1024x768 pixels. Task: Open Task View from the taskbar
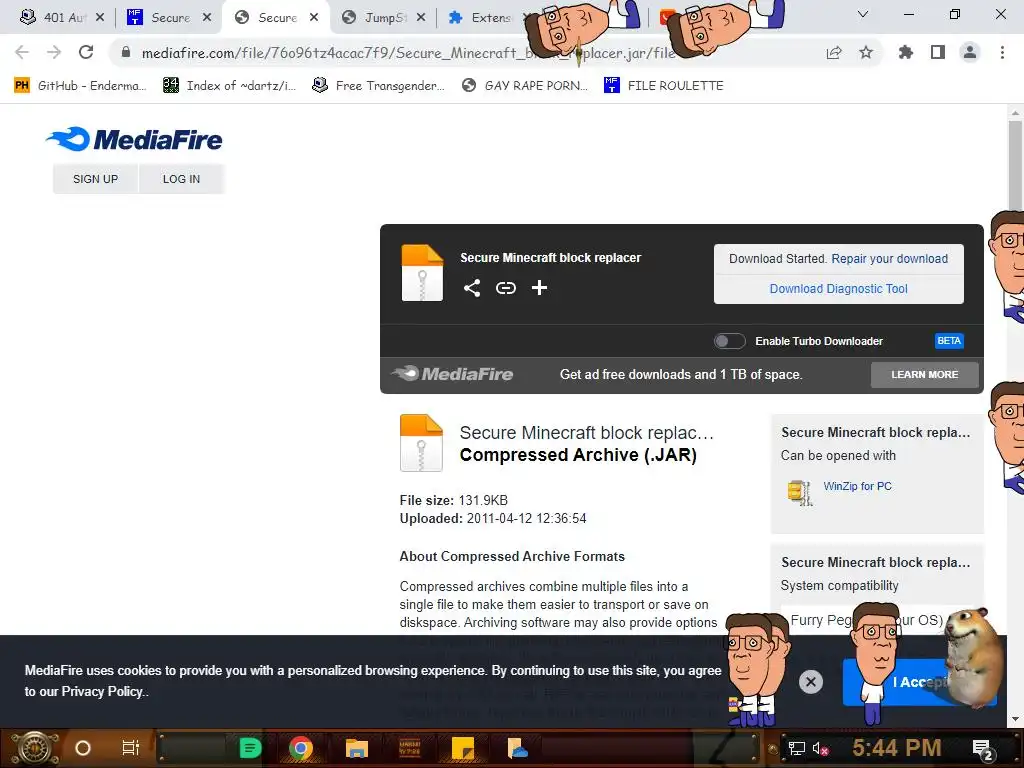131,748
